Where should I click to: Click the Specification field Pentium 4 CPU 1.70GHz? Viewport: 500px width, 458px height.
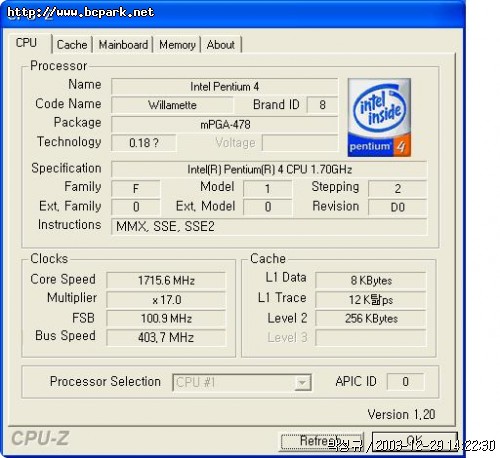(x=269, y=169)
